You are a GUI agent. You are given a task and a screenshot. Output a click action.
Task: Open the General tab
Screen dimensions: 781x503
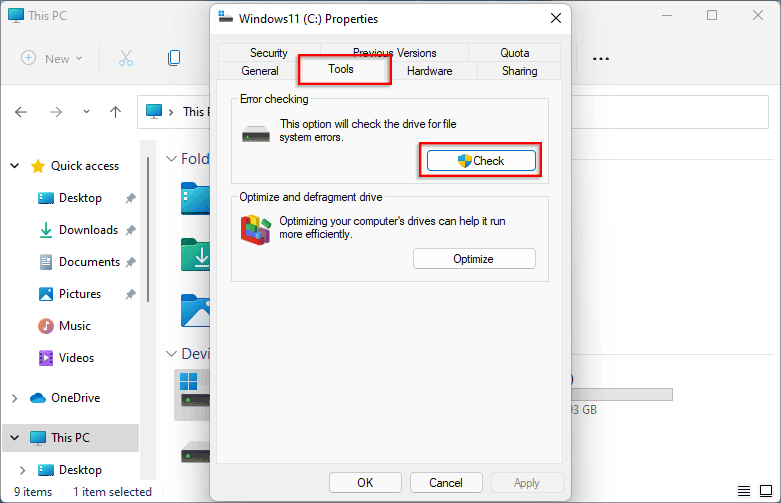(260, 71)
